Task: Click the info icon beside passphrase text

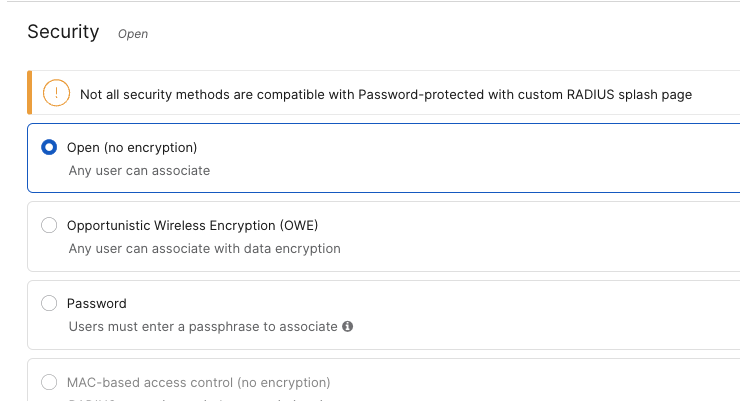Action: pos(348,326)
